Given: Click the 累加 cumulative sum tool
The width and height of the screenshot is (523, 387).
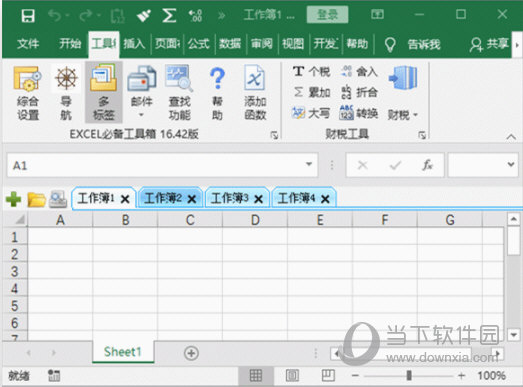Looking at the screenshot, I should [x=312, y=92].
